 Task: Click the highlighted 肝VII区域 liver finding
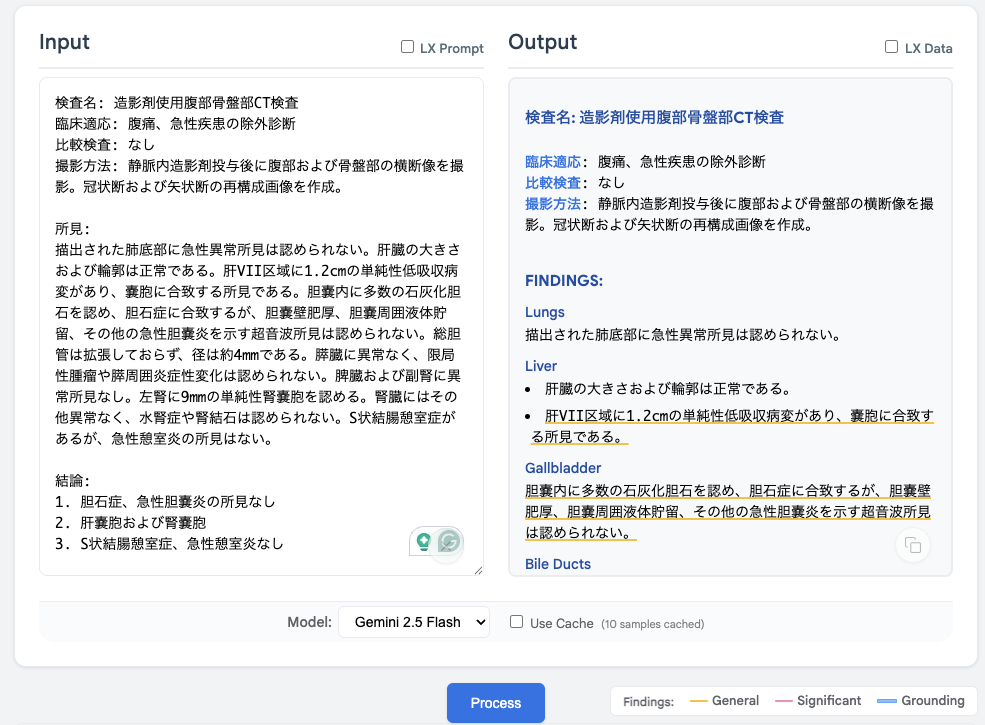[732, 426]
